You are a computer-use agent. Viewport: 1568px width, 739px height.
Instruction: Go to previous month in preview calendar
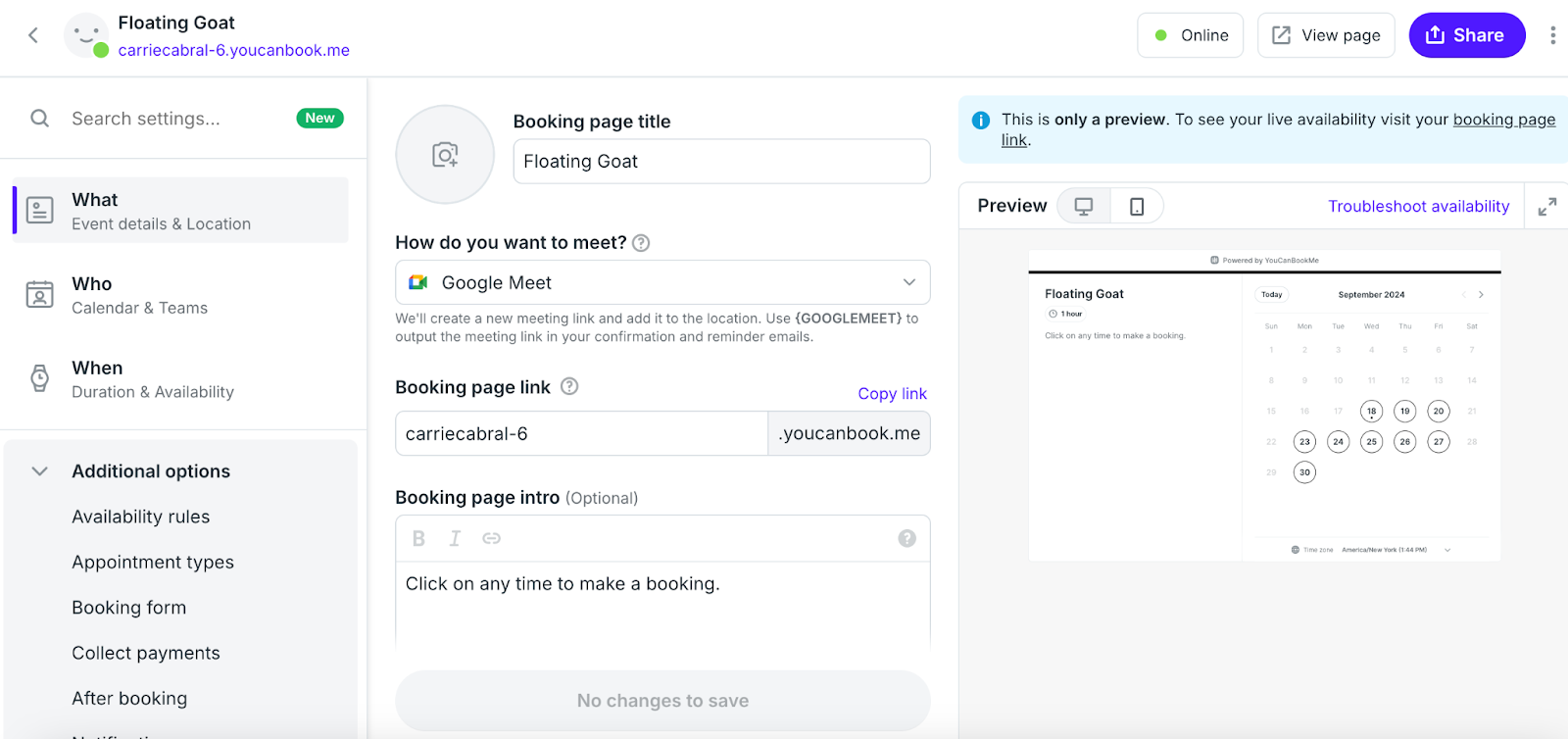[1464, 294]
